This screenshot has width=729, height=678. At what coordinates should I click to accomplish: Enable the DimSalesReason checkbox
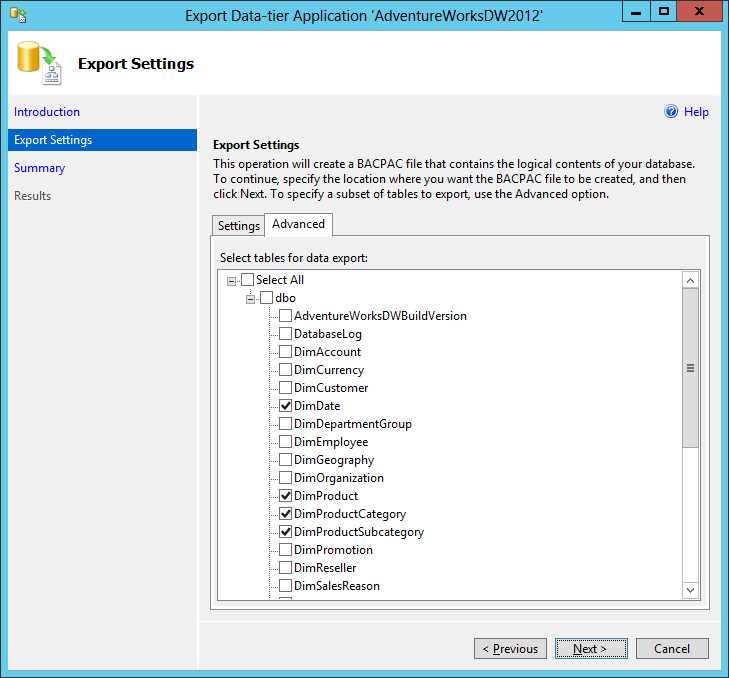(x=285, y=585)
